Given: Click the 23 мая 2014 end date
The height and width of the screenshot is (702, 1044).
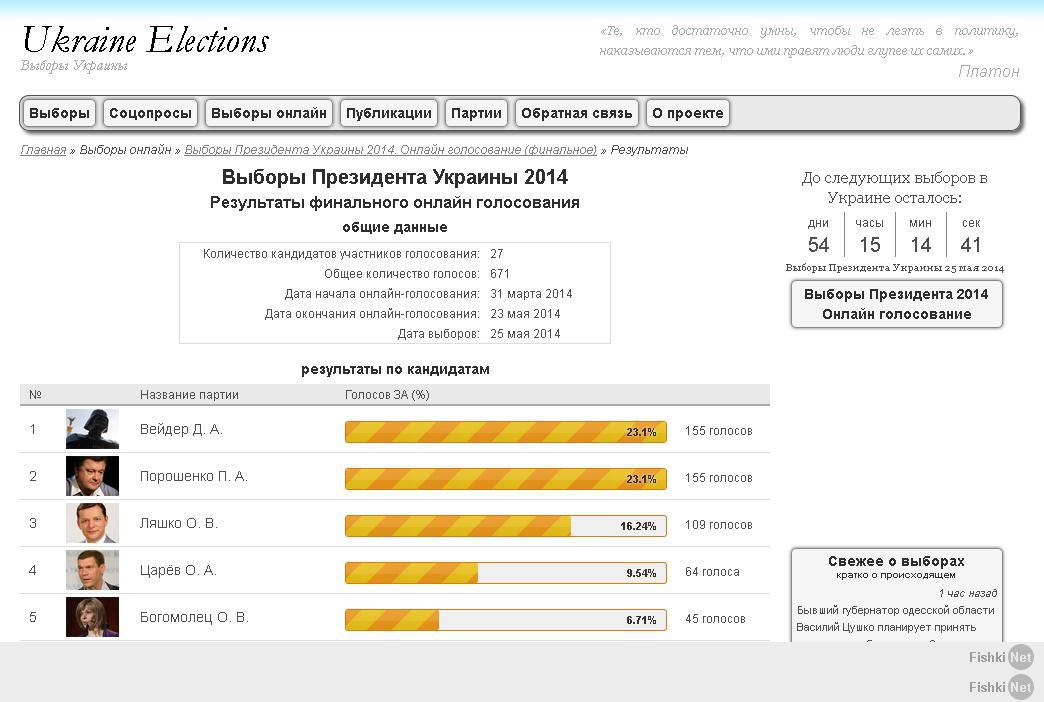Looking at the screenshot, I should (x=525, y=314).
